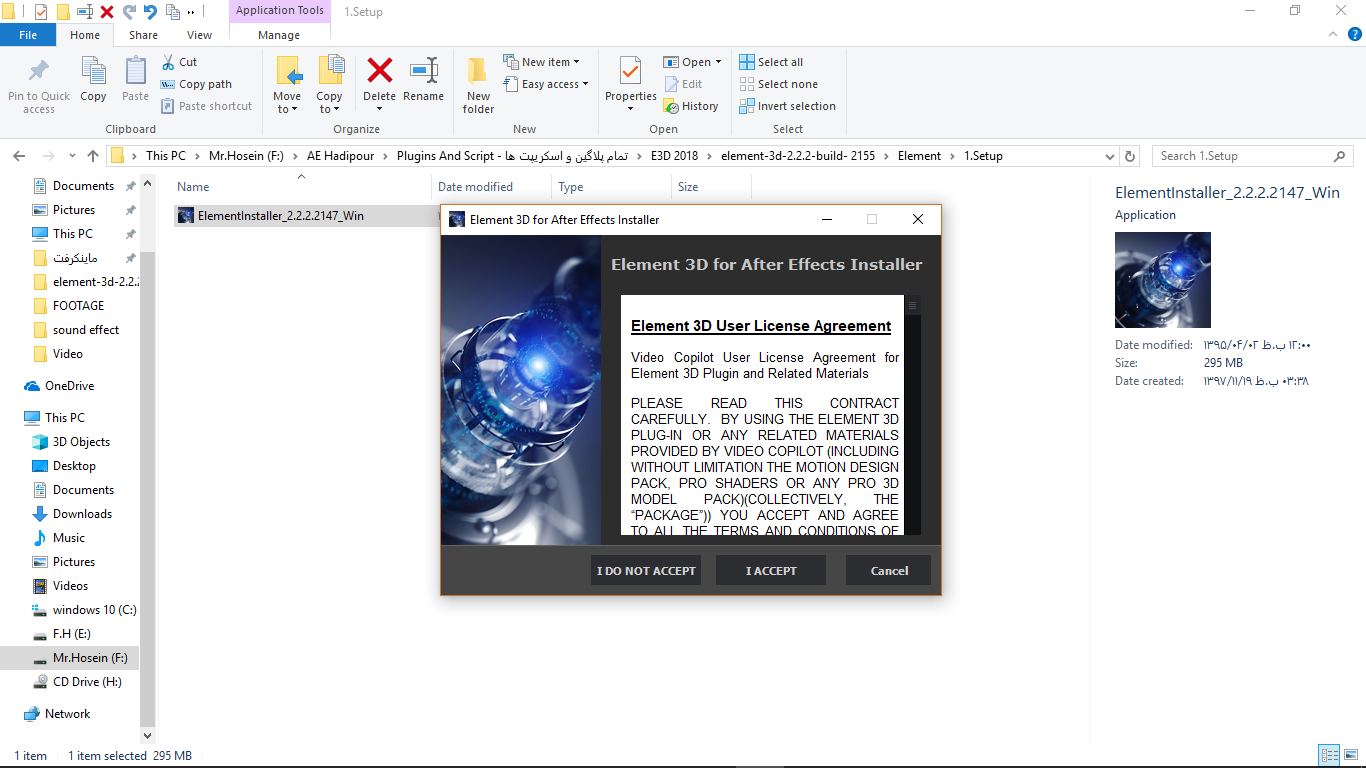Click Paste shortcut command
1366x768 pixels.
[206, 106]
